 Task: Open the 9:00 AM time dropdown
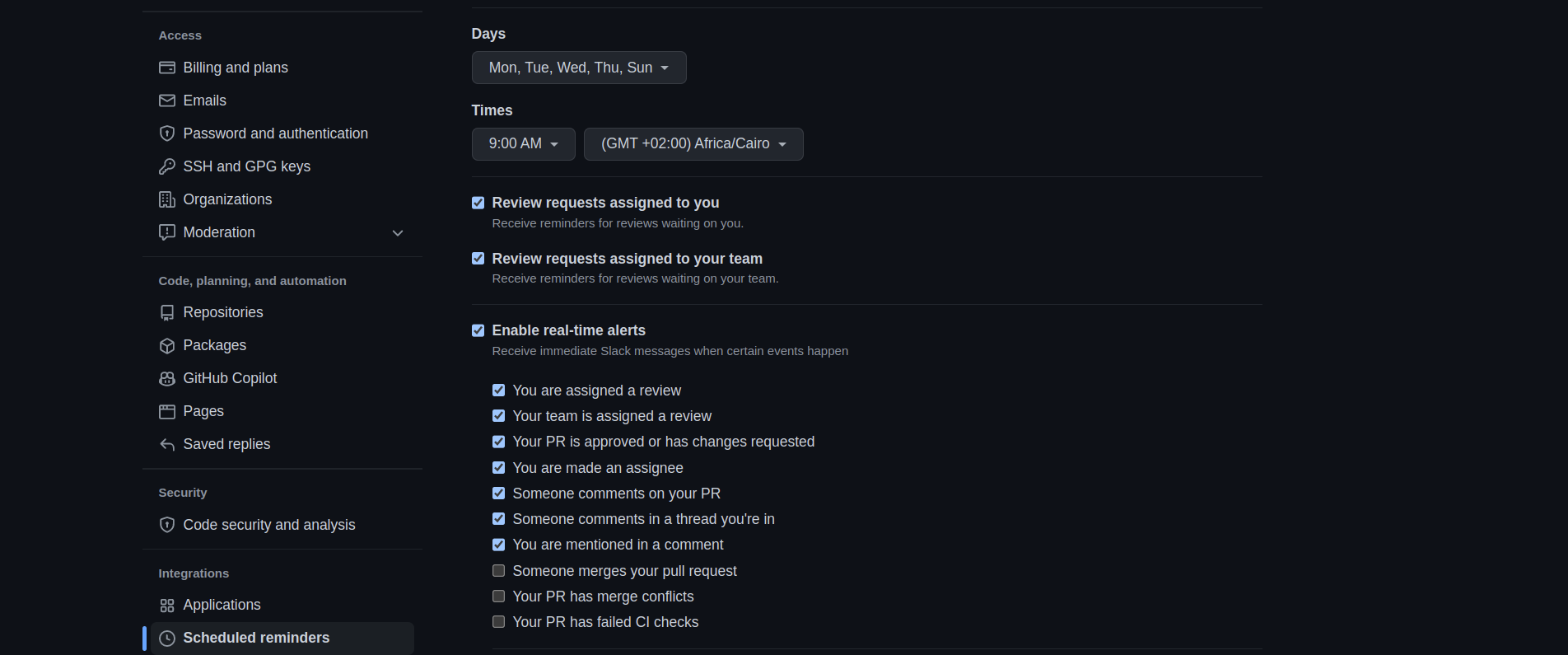(523, 144)
